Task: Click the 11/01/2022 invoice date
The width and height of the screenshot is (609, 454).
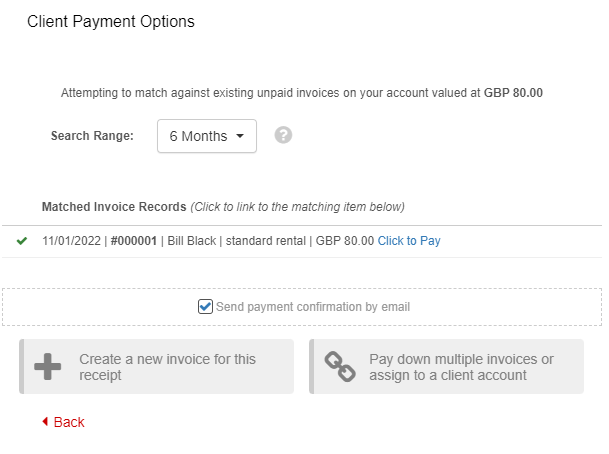Action: 72,241
